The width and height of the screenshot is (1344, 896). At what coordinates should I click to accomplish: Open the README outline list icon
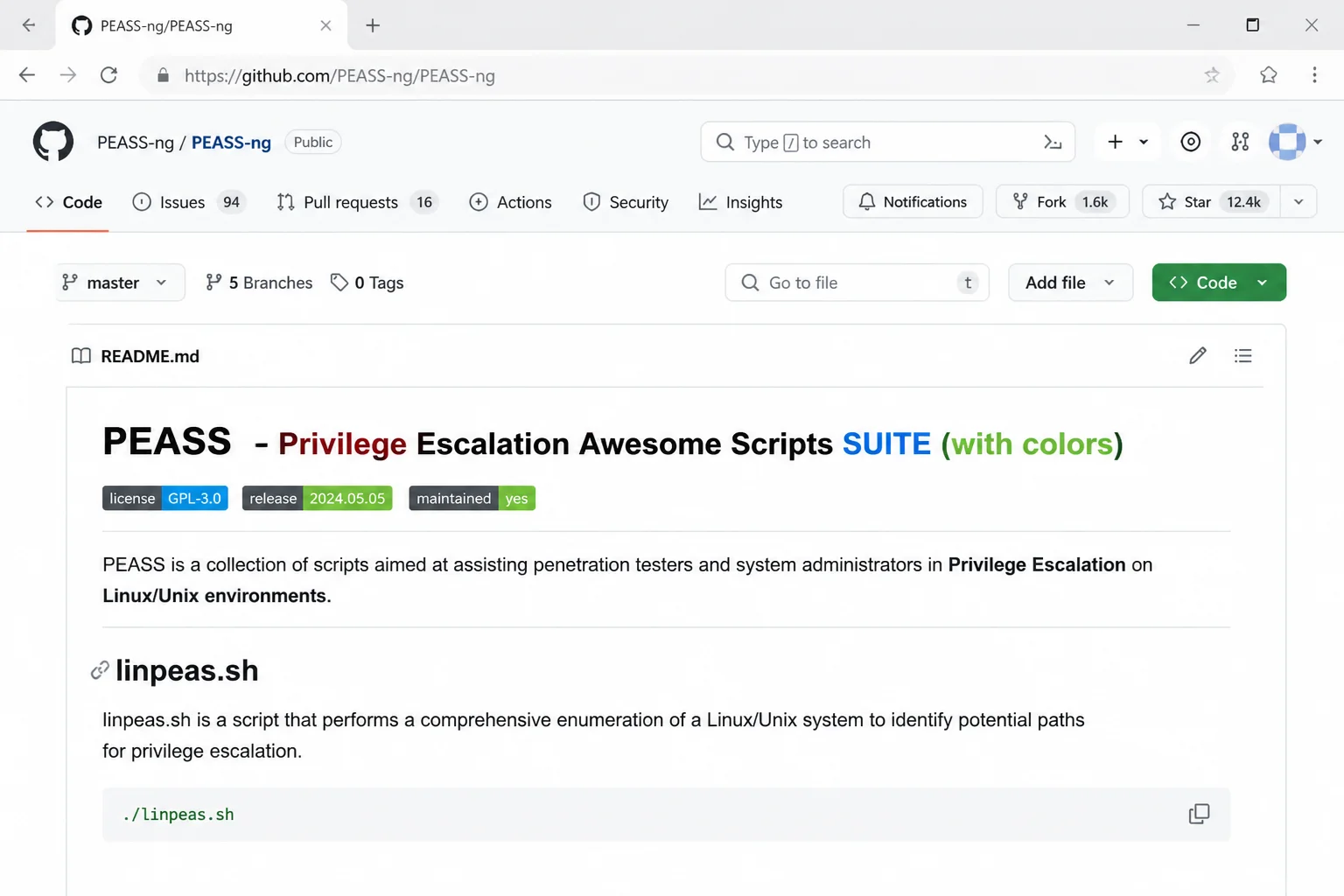[1242, 355]
